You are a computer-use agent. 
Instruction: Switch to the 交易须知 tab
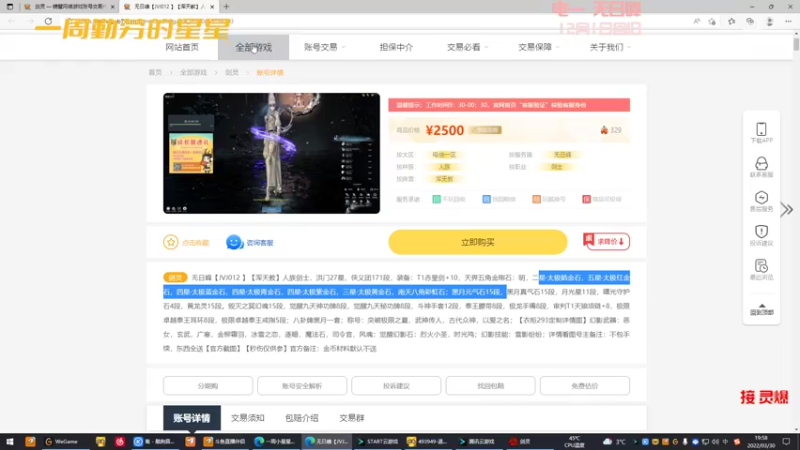pyautogui.click(x=247, y=418)
